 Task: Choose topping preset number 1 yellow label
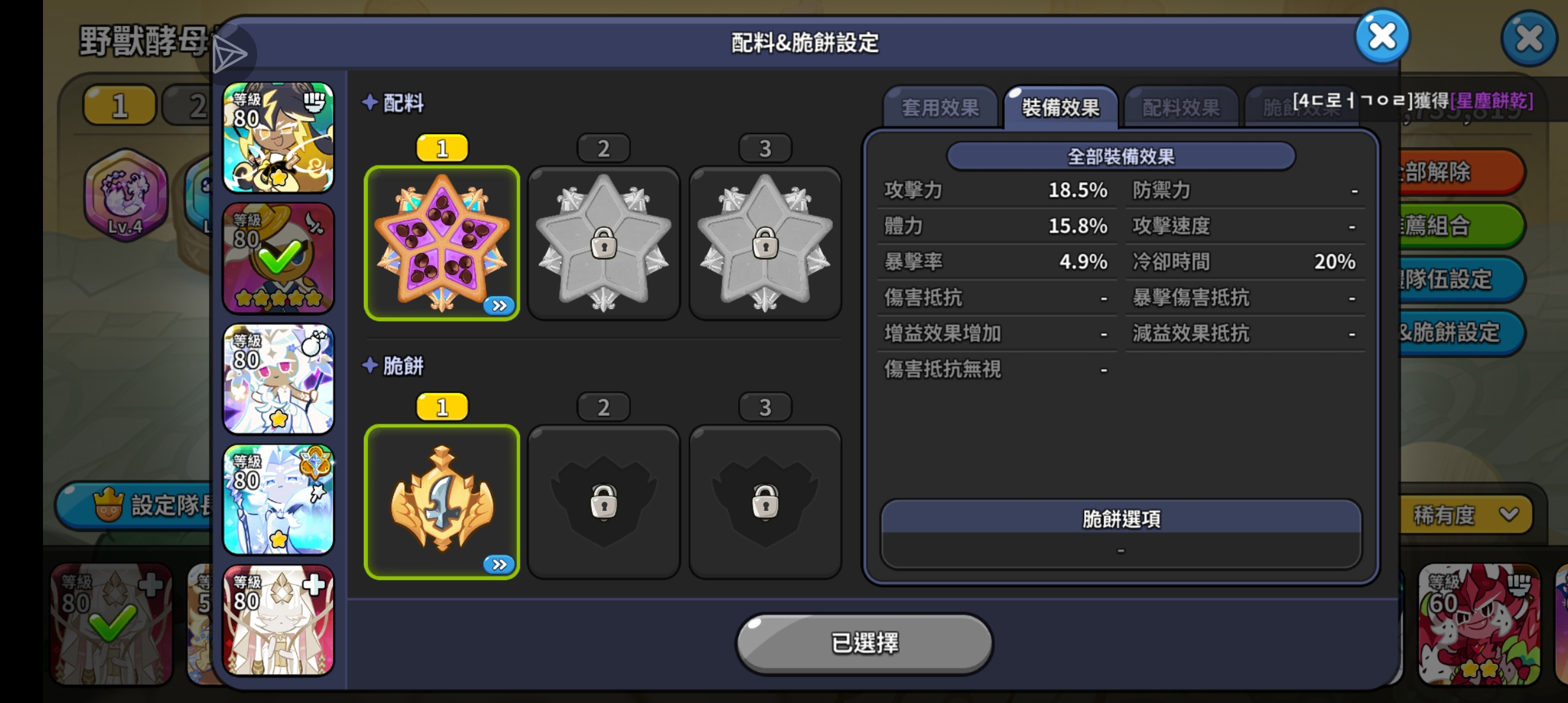[x=442, y=148]
